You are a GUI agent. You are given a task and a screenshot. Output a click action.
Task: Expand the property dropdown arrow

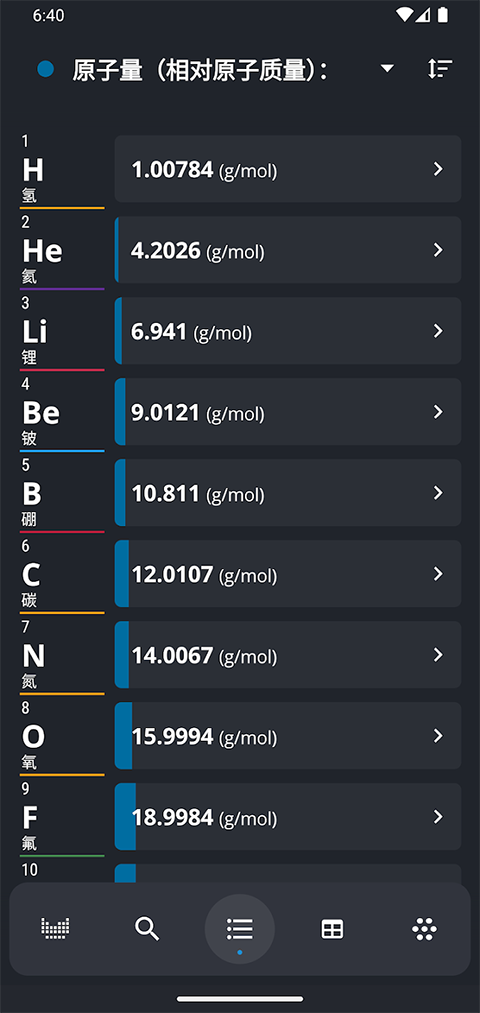pyautogui.click(x=387, y=68)
